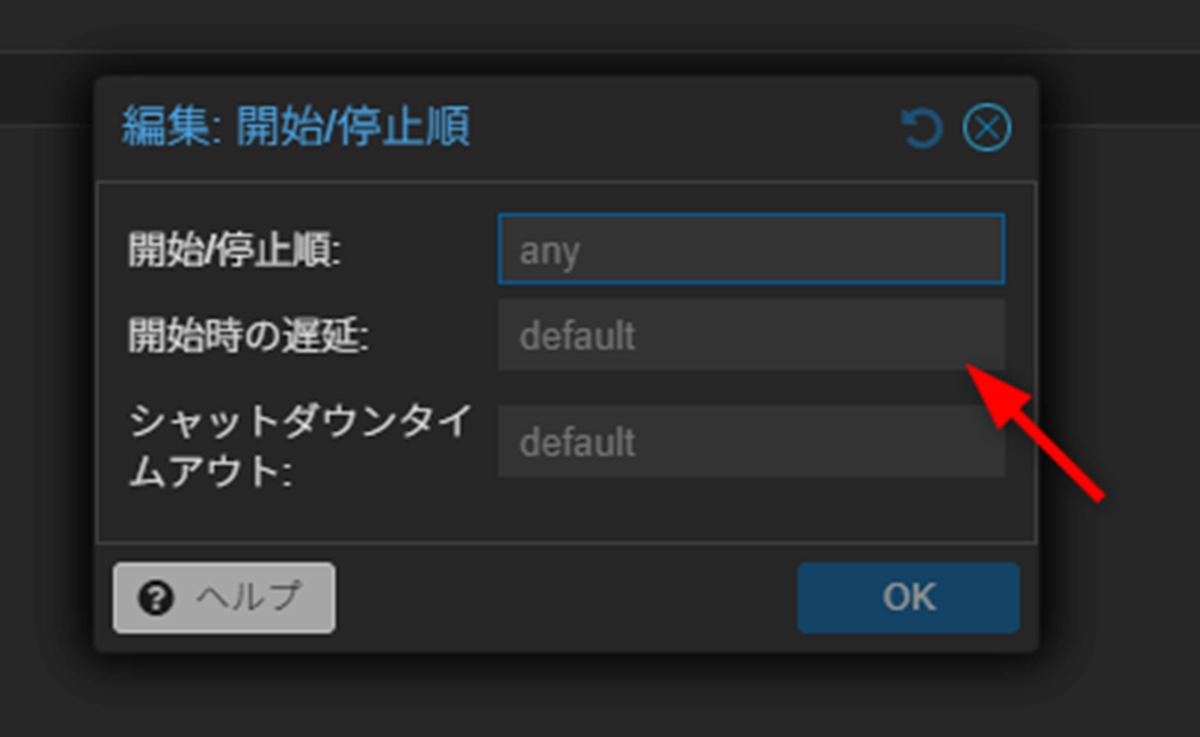Screen dimensions: 1200x737
Task: Click the 'any' placeholder text
Action: tap(549, 250)
